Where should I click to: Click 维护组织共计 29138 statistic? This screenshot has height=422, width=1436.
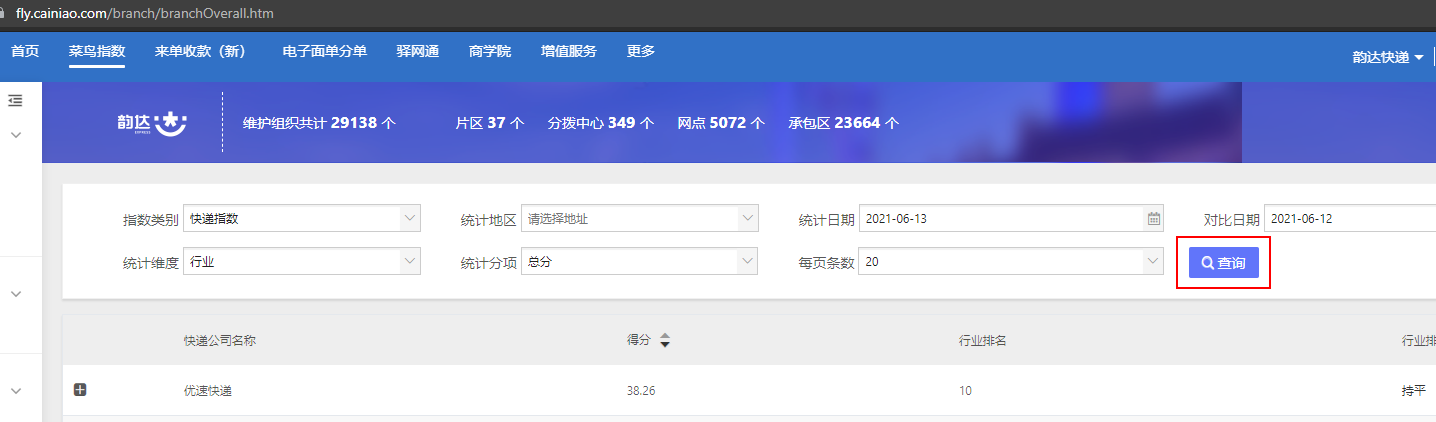[320, 123]
